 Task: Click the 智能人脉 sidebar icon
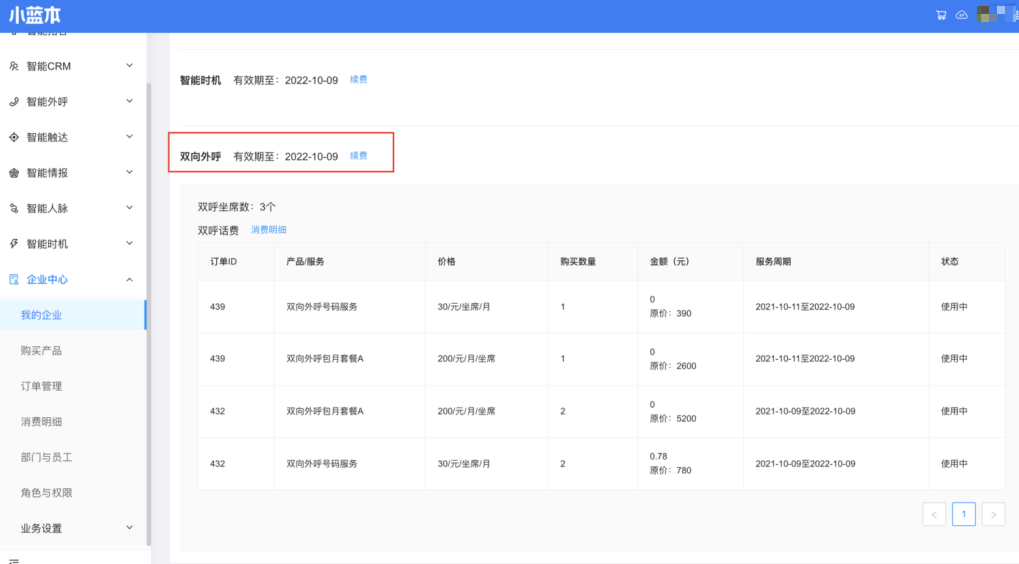[x=14, y=209]
